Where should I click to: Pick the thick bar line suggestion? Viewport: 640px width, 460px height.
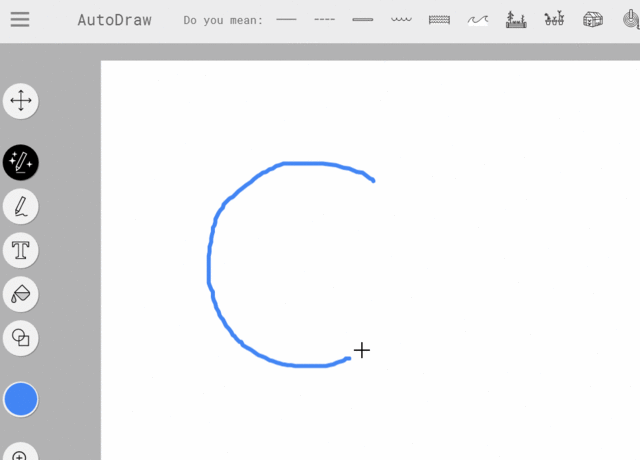coord(363,19)
